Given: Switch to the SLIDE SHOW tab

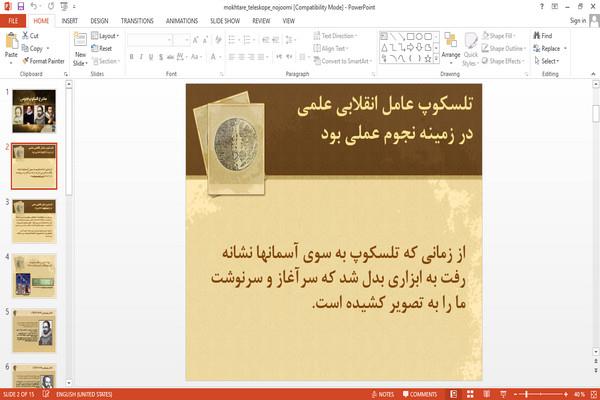Looking at the screenshot, I should [225, 21].
